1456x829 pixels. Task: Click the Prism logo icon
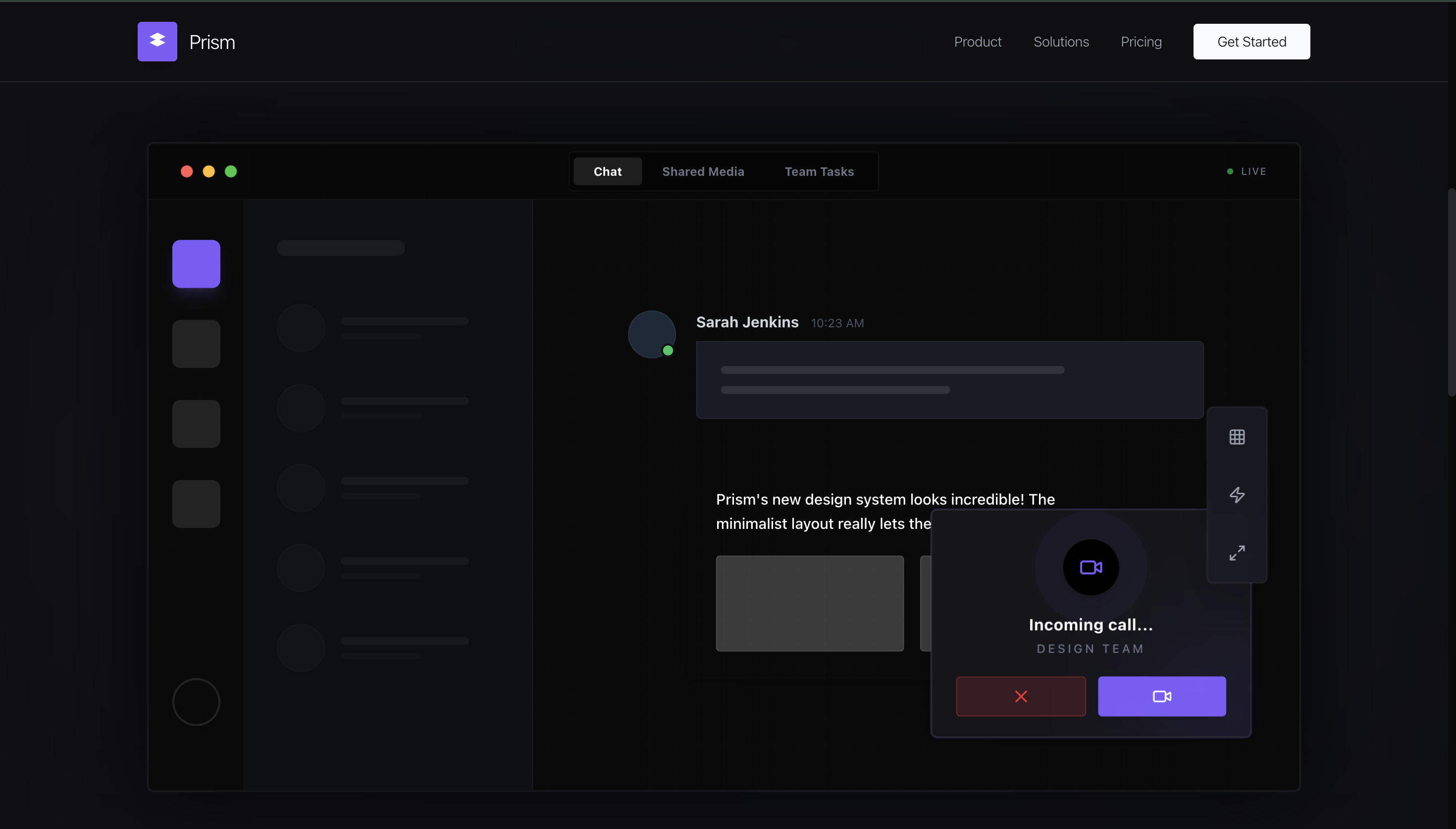coord(157,42)
